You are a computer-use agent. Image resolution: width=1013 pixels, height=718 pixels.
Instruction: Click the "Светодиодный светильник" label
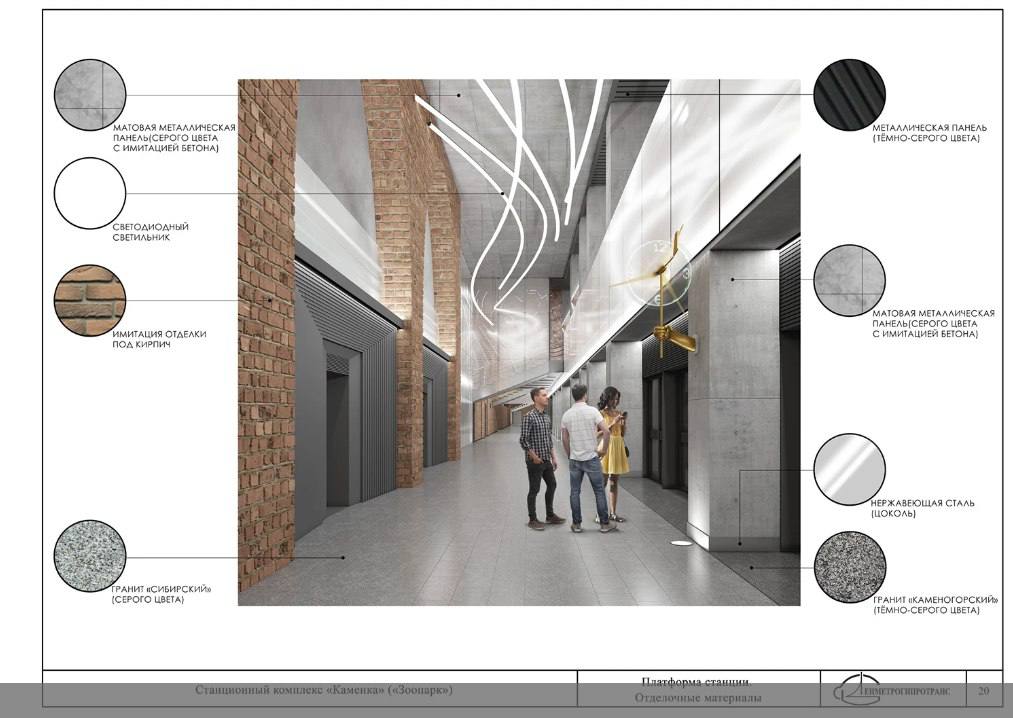click(150, 232)
